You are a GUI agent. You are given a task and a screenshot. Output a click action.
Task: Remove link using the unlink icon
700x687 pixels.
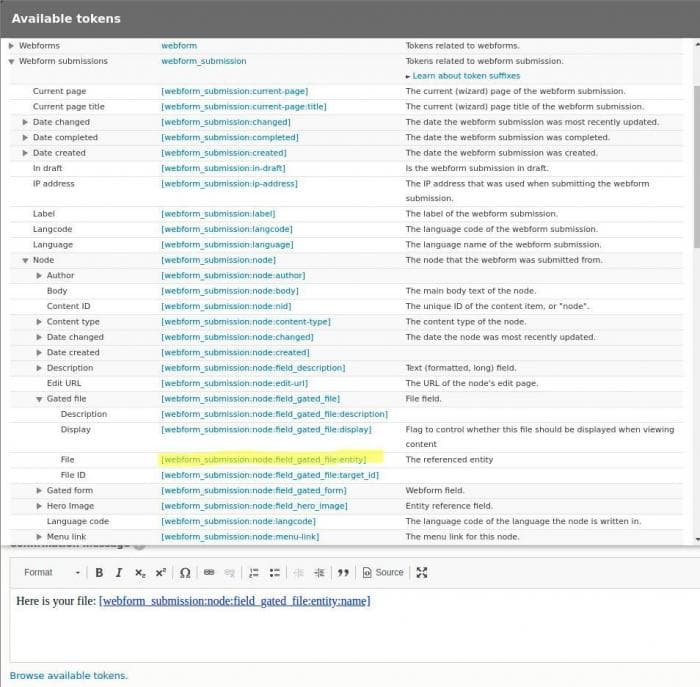pyautogui.click(x=229, y=572)
